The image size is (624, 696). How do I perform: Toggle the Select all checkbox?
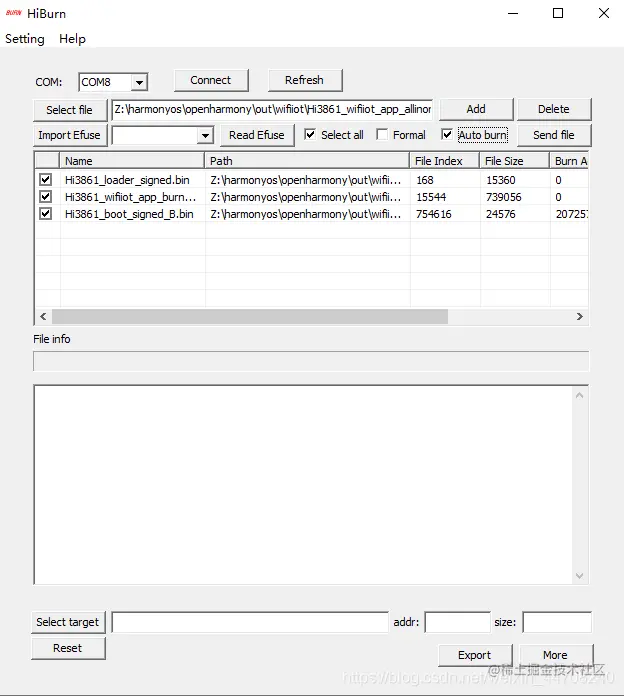pos(310,134)
